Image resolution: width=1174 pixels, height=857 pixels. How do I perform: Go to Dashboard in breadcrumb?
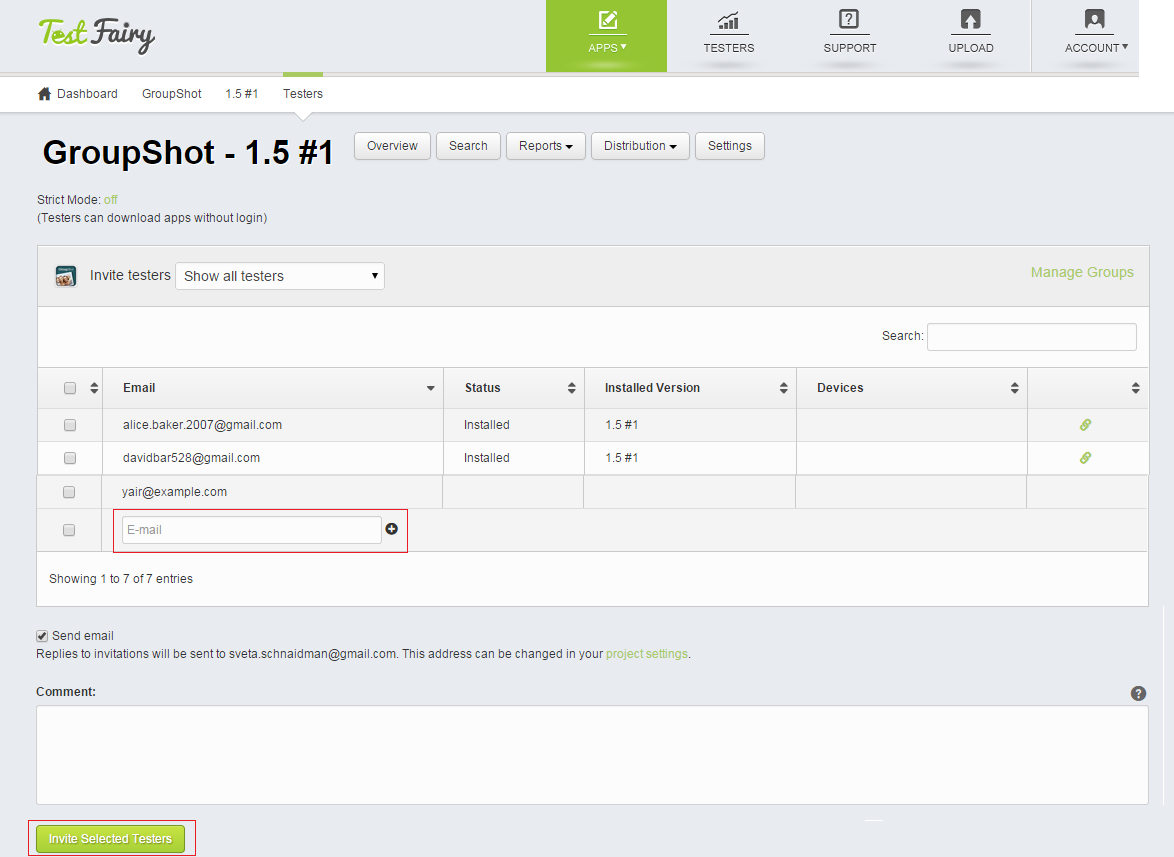pyautogui.click(x=78, y=94)
